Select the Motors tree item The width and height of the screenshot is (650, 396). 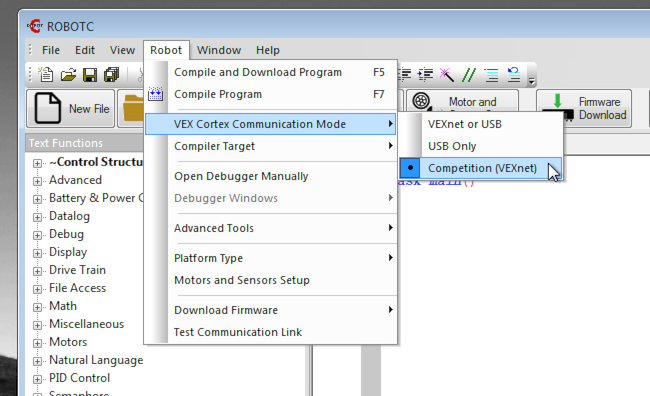pyautogui.click(x=68, y=342)
